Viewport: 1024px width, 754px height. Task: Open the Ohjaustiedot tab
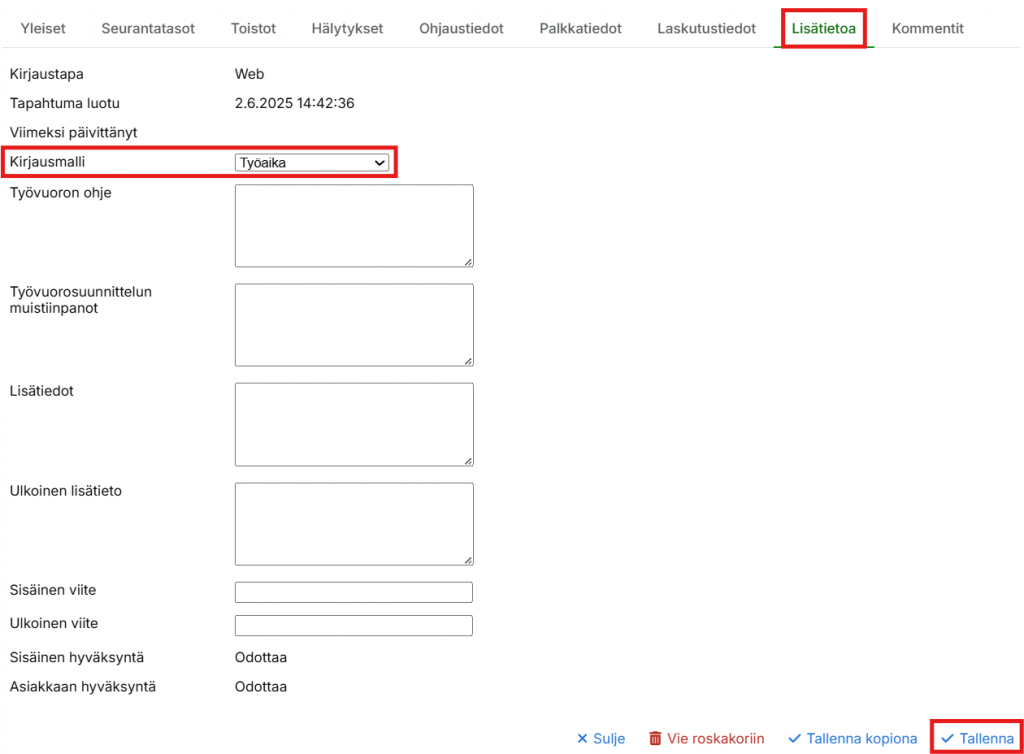pyautogui.click(x=461, y=28)
